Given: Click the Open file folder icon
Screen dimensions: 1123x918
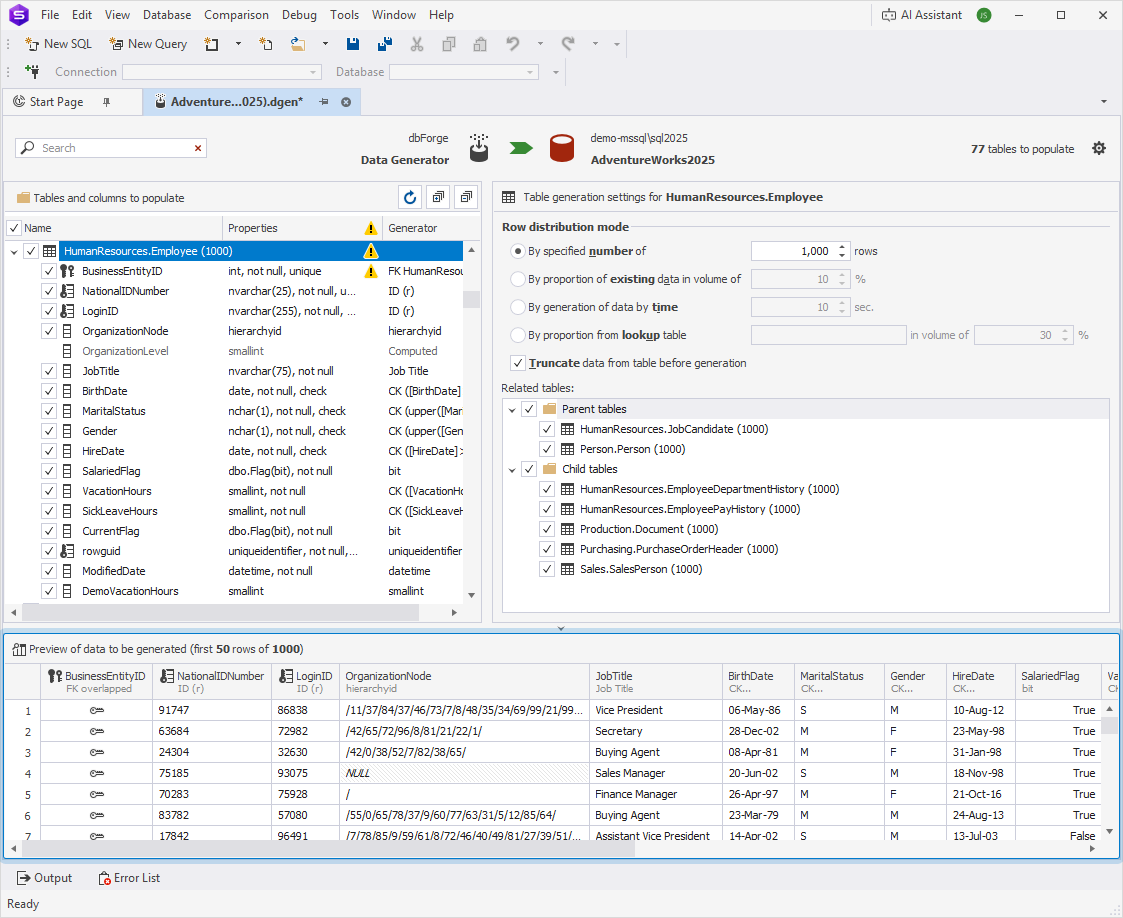Looking at the screenshot, I should (298, 44).
